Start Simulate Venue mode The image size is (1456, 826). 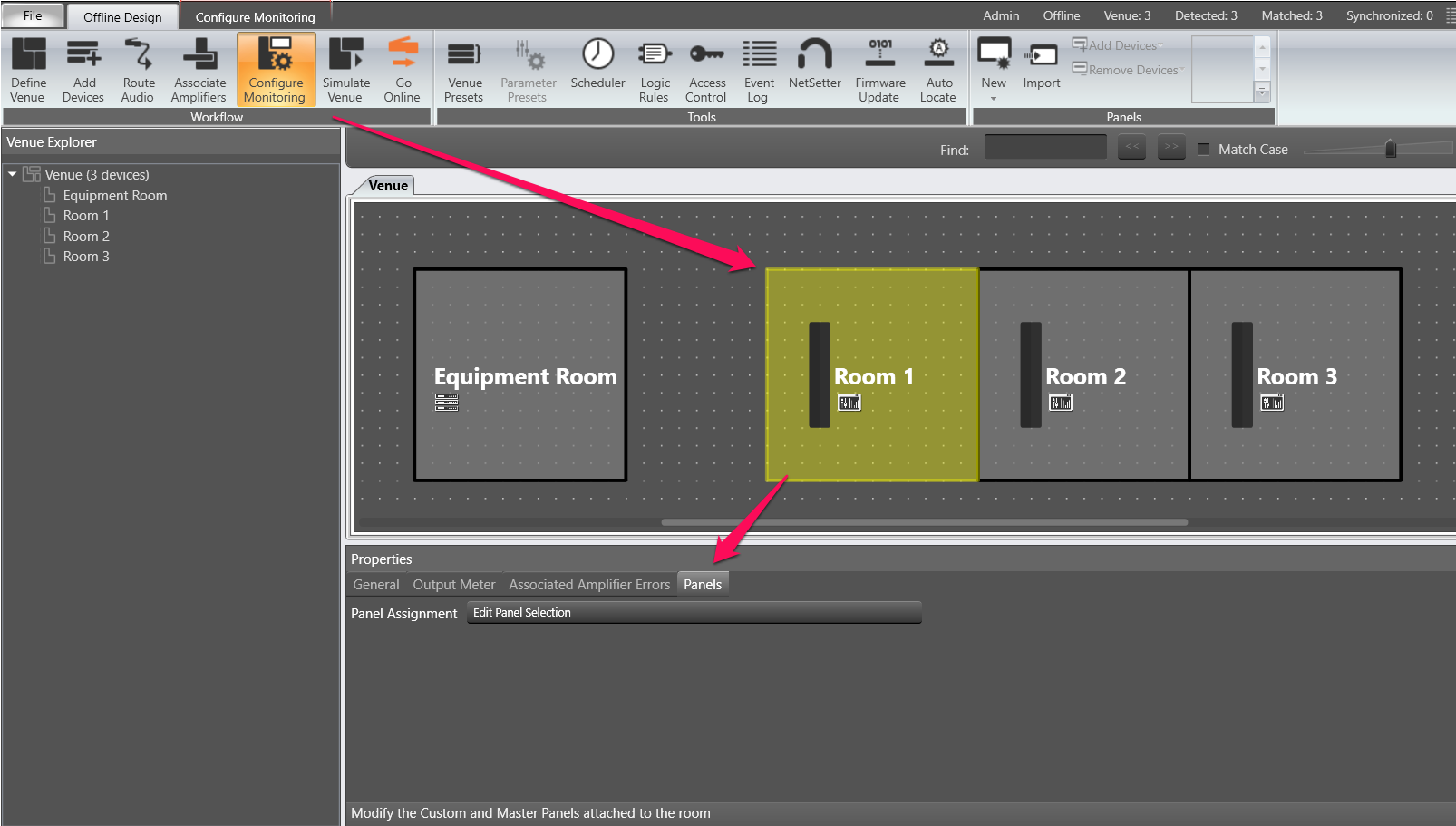coord(345,70)
